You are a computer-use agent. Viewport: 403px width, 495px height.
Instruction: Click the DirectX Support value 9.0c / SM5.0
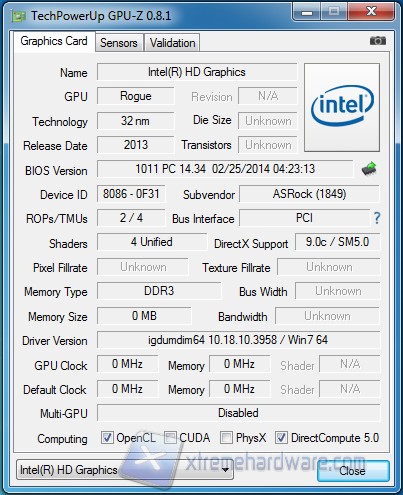coord(337,242)
